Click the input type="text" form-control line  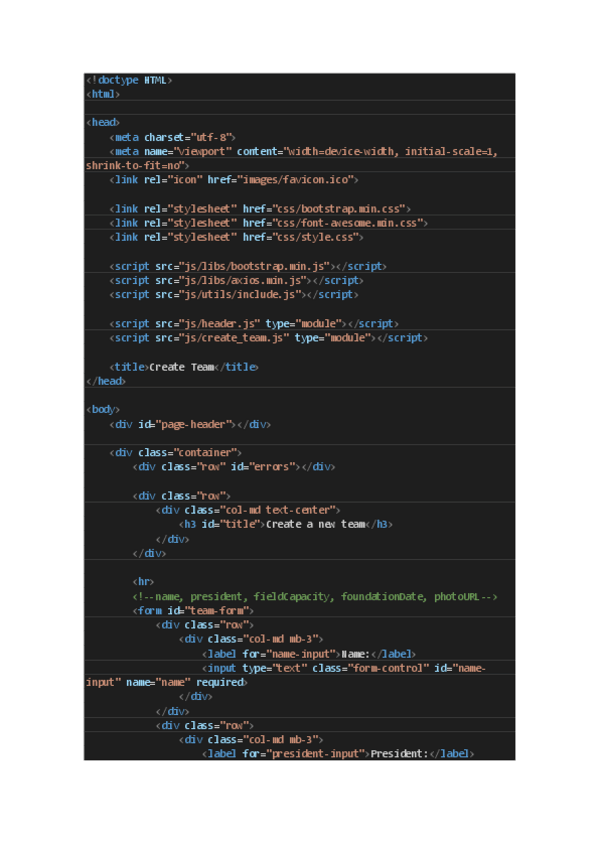point(344,667)
